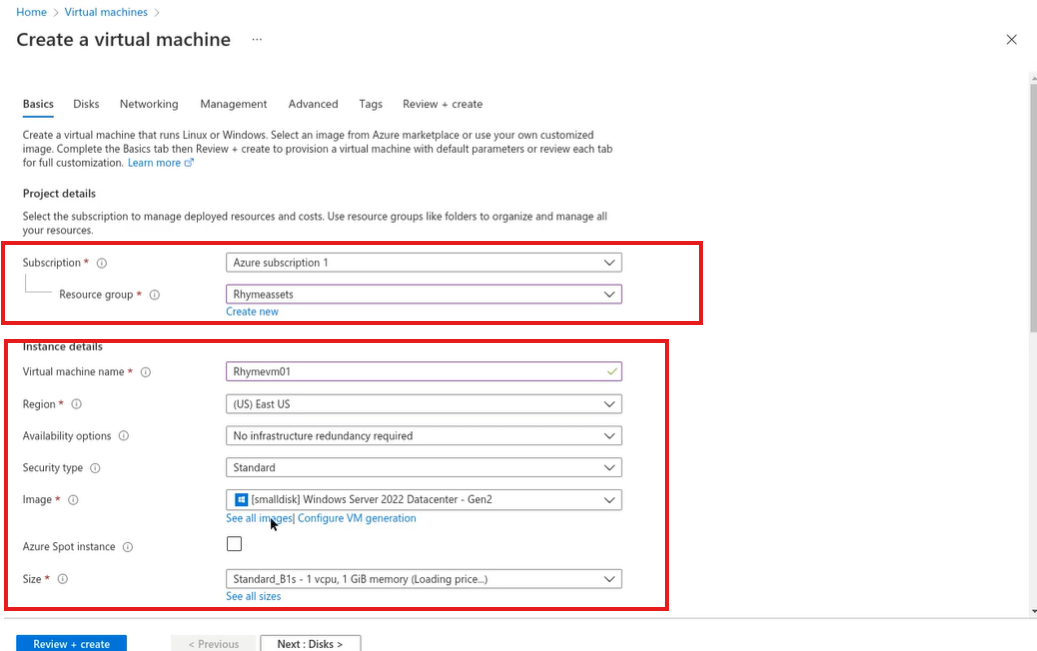Switch to the Tags tab
The image size is (1037, 651).
click(x=370, y=105)
